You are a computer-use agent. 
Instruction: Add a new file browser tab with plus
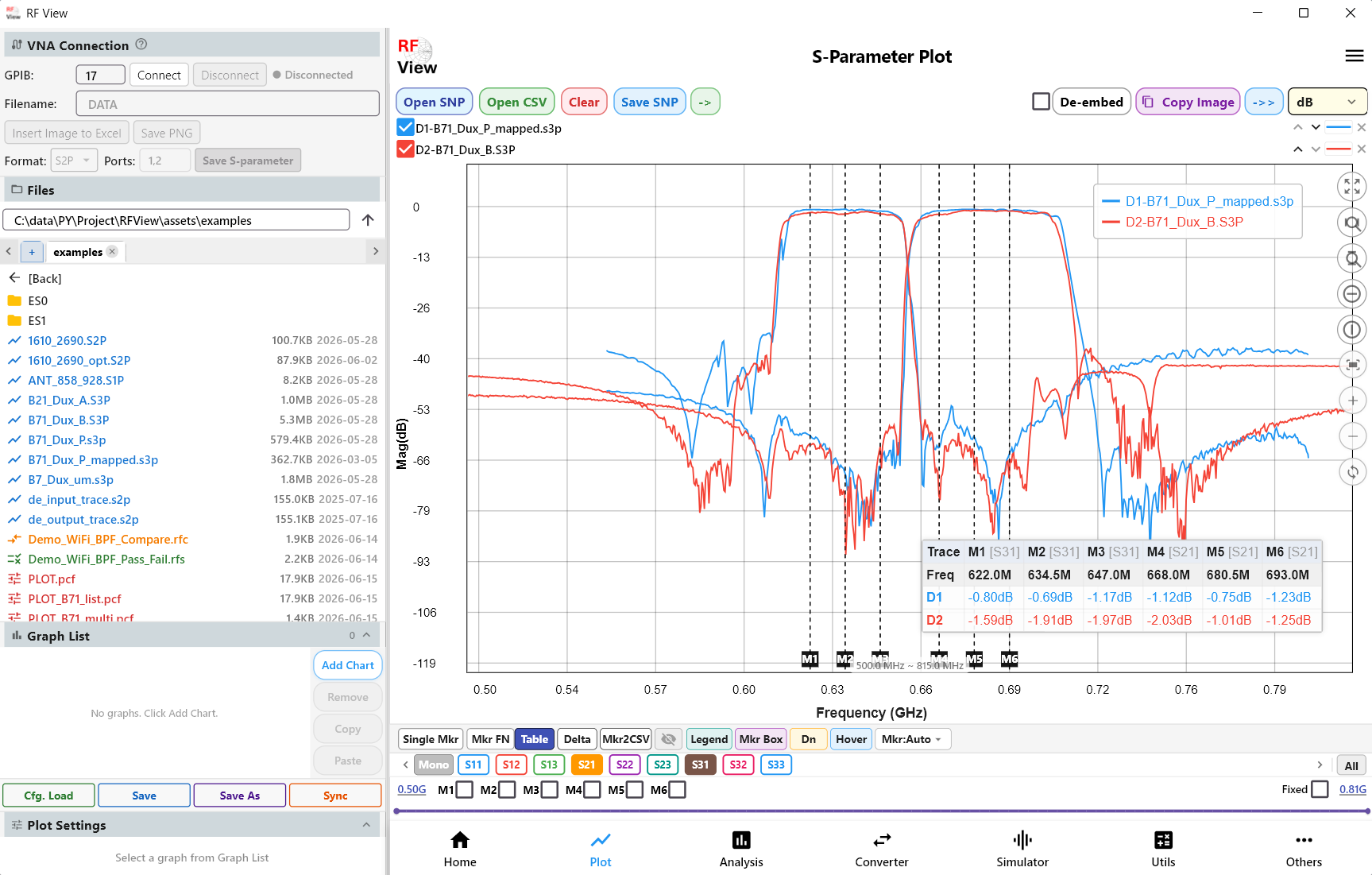(32, 252)
